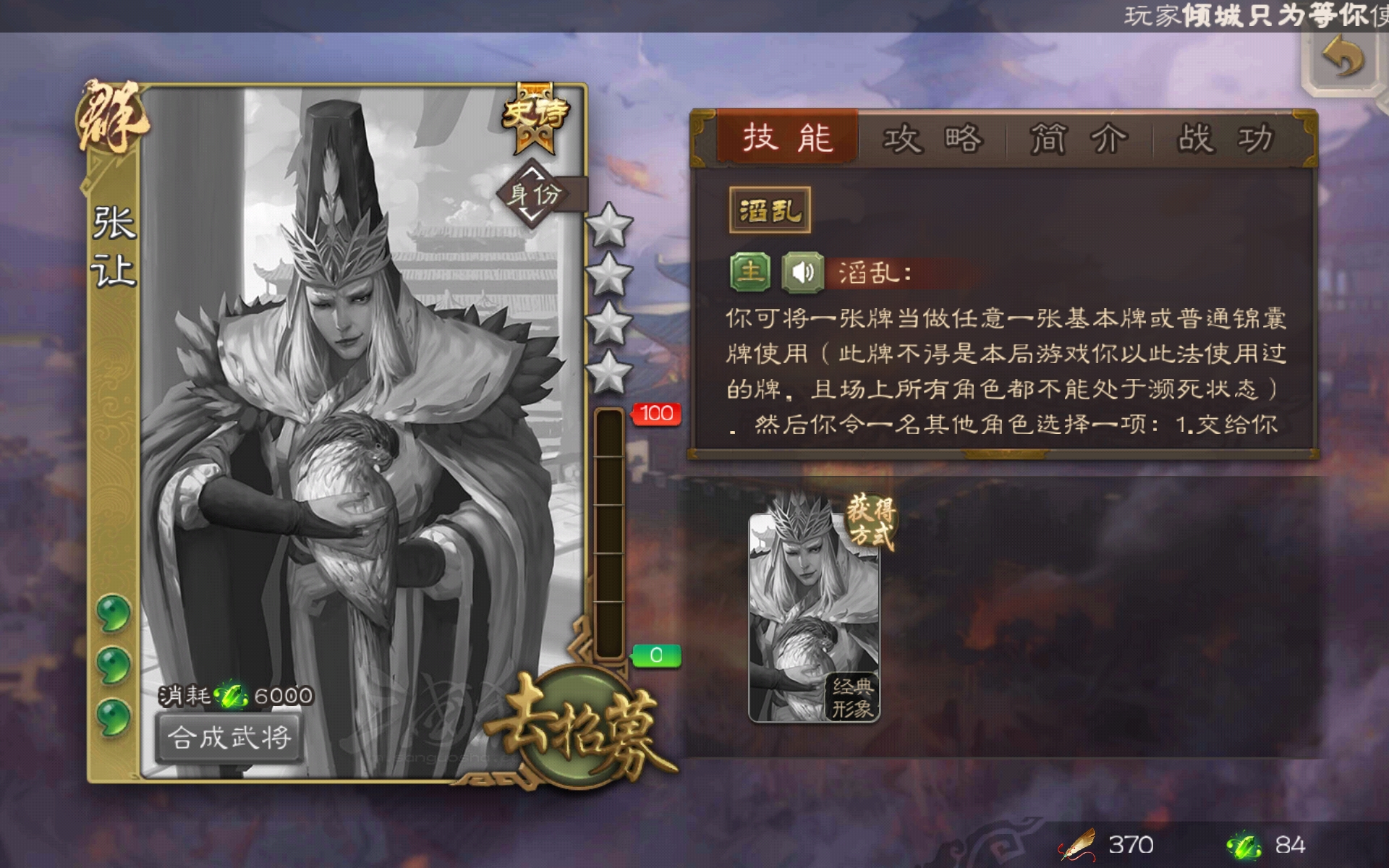Image resolution: width=1389 pixels, height=868 pixels.
Task: Play the 滔乱 skill voice speaker icon
Action: tap(802, 273)
